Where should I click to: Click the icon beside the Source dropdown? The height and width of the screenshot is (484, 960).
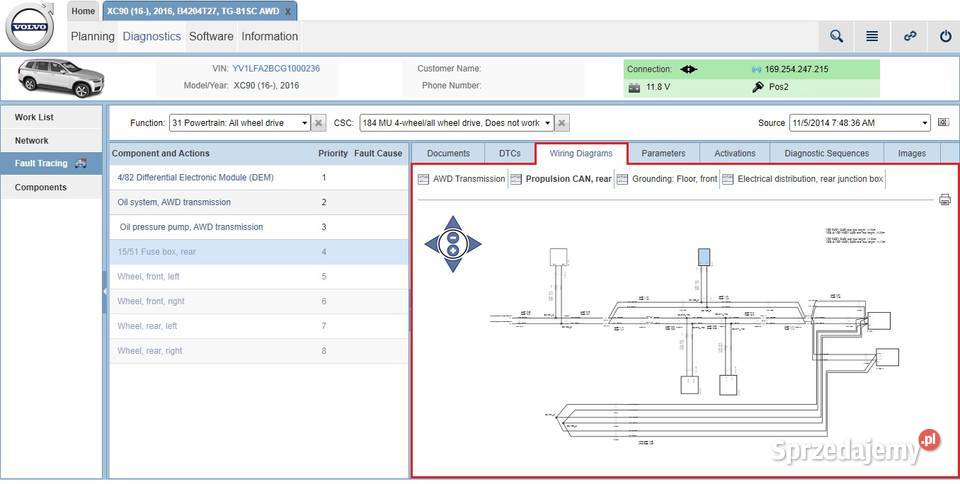tap(943, 122)
